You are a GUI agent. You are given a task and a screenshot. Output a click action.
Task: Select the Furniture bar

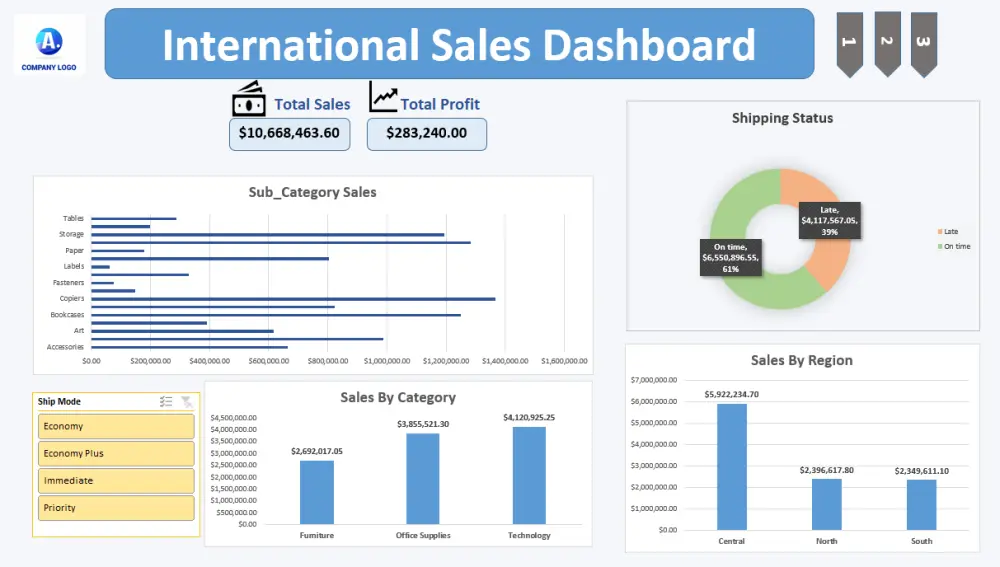click(x=317, y=492)
